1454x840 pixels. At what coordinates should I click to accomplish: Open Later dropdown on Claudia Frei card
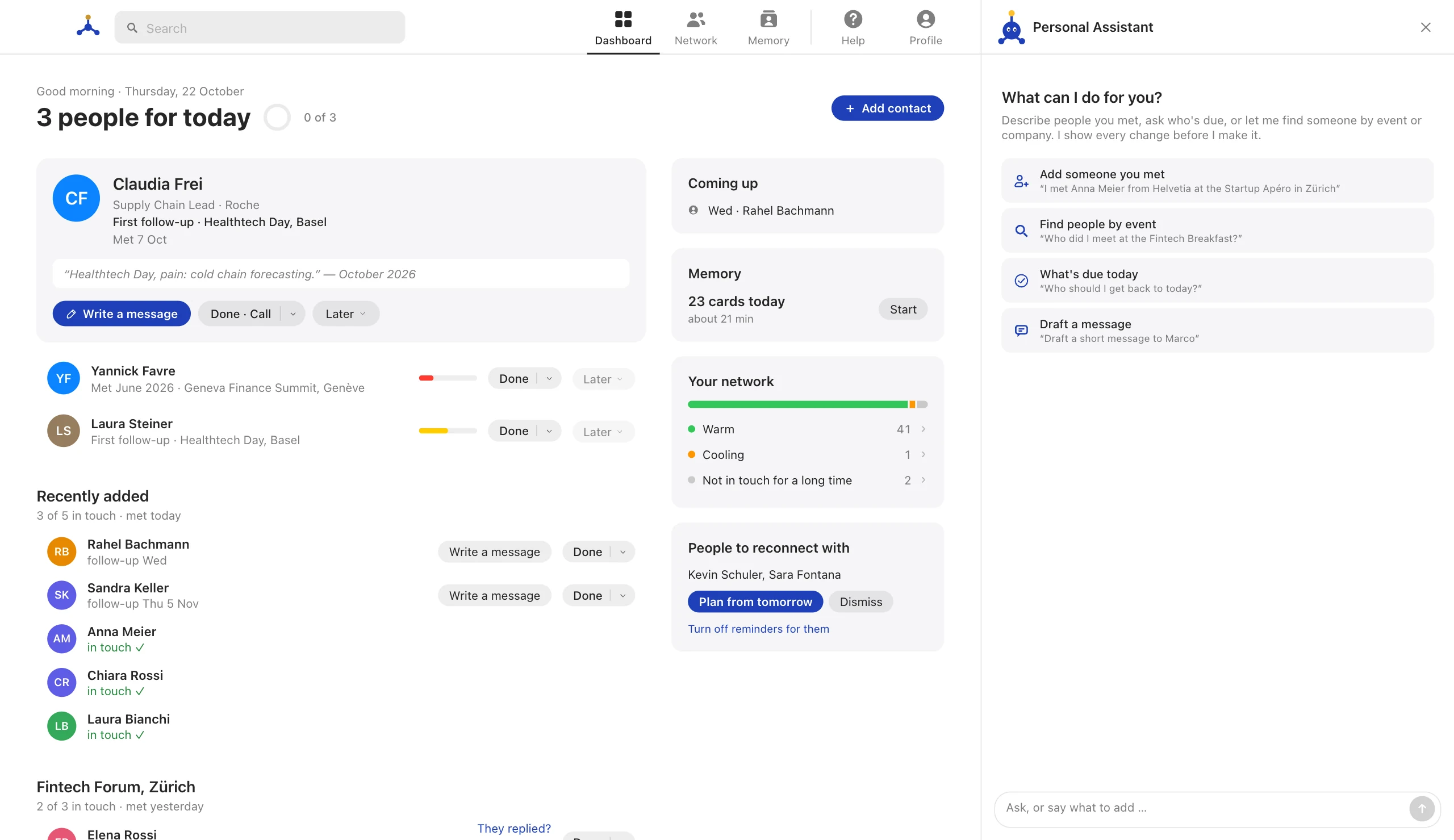(x=345, y=314)
